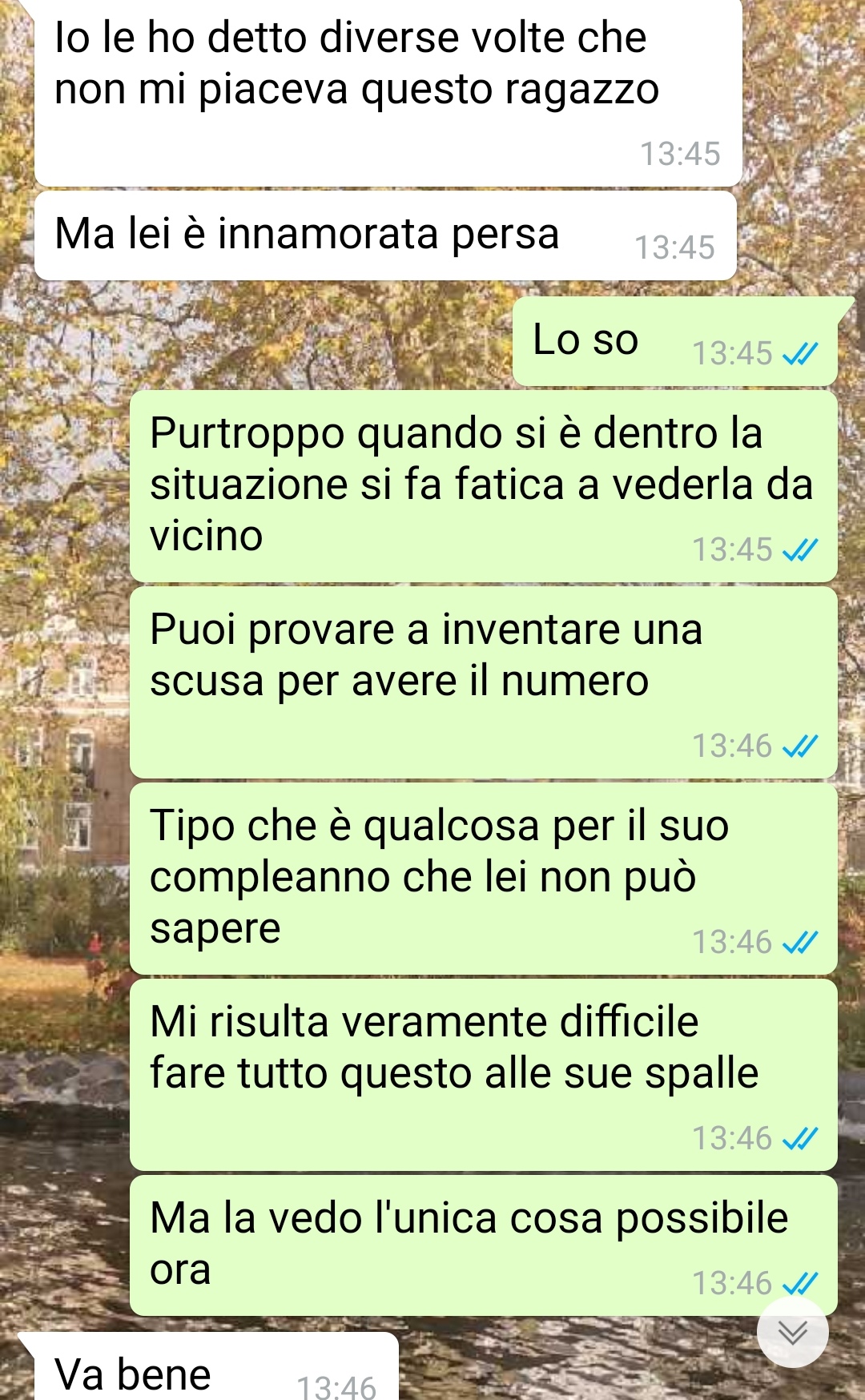Tap blue double-check on 'Purtroppo quando' message
The height and width of the screenshot is (1400, 865).
(800, 549)
